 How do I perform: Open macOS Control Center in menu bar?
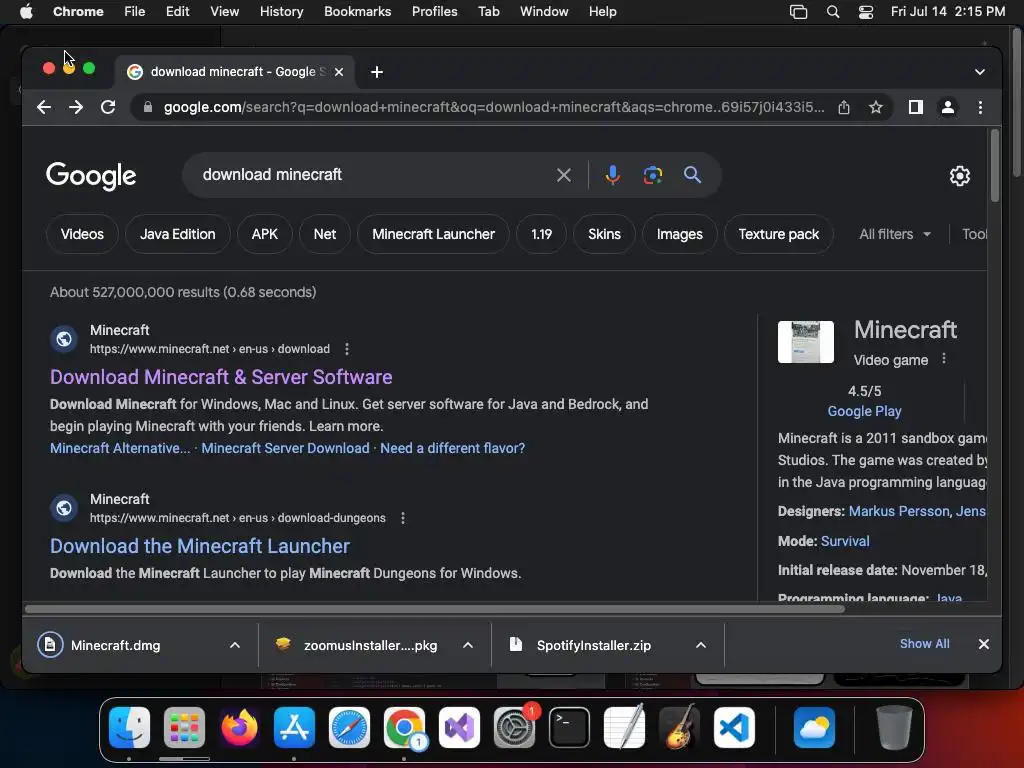coord(865,12)
